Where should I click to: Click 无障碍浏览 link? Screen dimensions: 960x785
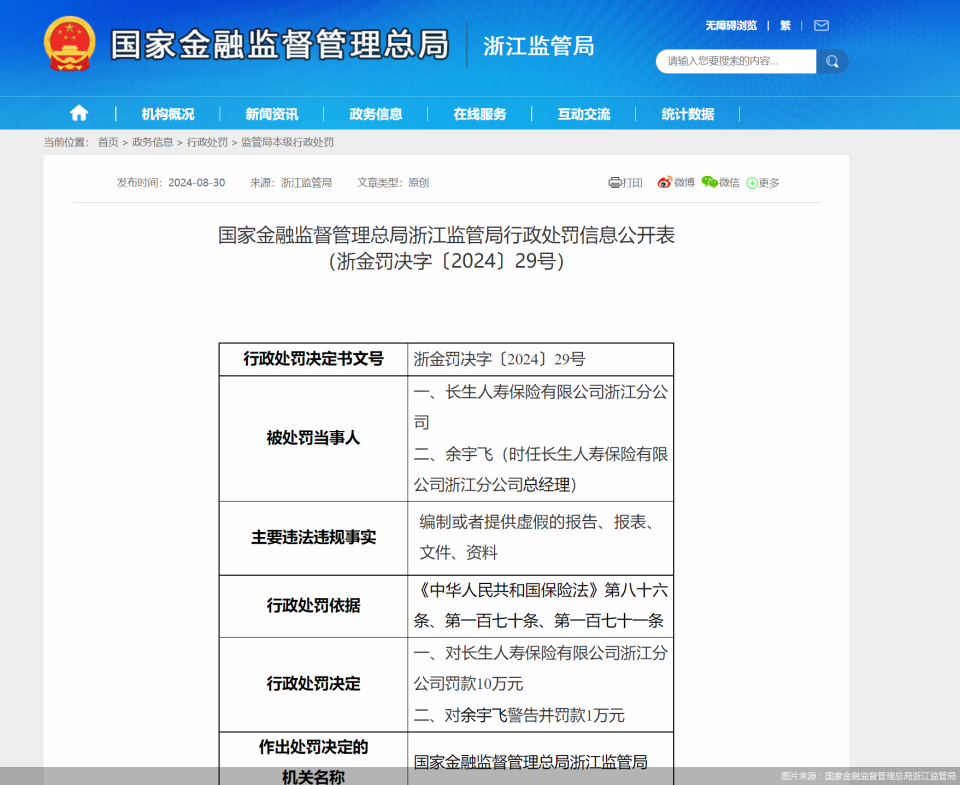731,25
